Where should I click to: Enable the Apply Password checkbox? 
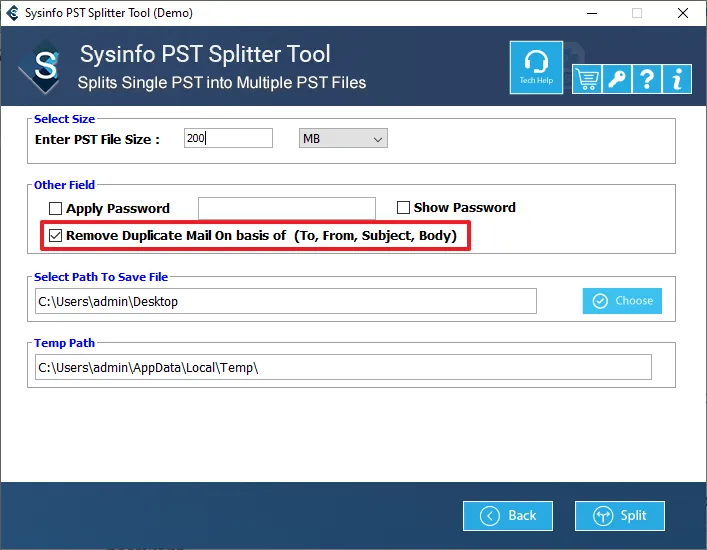pos(55,208)
